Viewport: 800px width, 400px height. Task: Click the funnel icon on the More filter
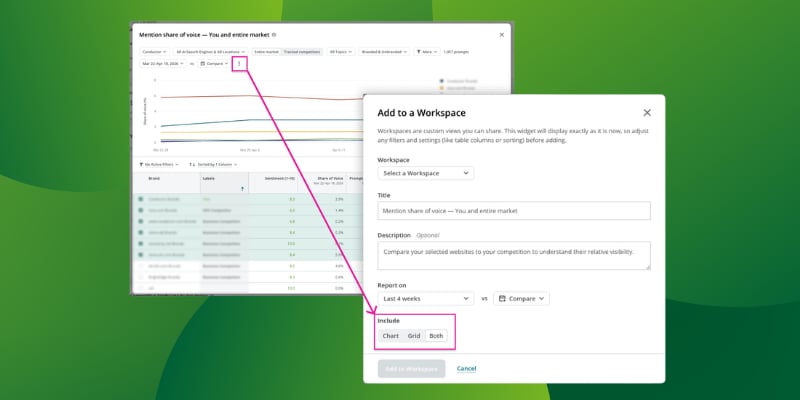point(418,52)
